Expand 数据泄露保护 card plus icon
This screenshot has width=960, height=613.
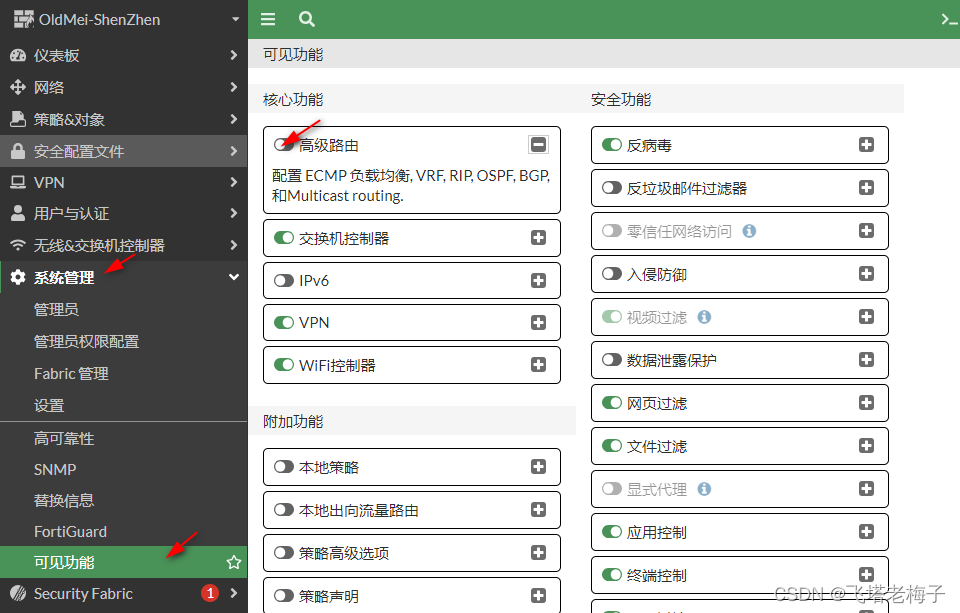point(866,359)
